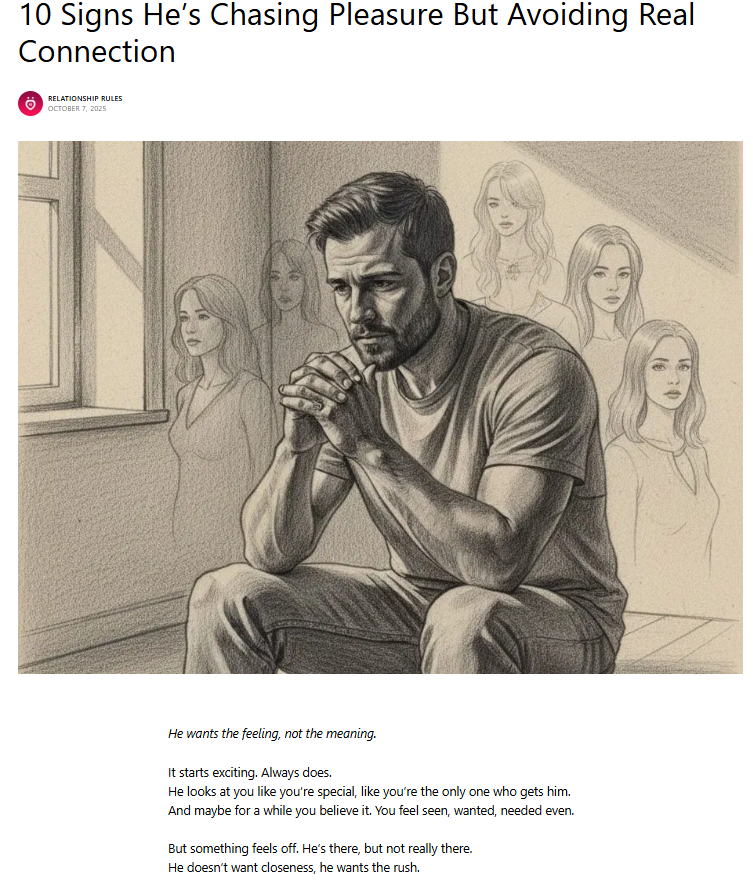This screenshot has width=753, height=880.
Task: Click the word "Connection" in the title
Action: (96, 52)
